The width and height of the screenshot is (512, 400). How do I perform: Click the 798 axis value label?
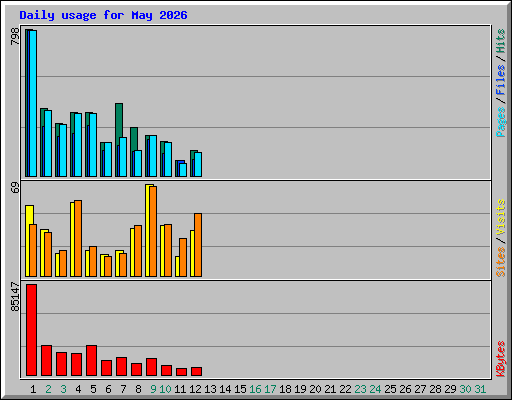tap(15, 36)
